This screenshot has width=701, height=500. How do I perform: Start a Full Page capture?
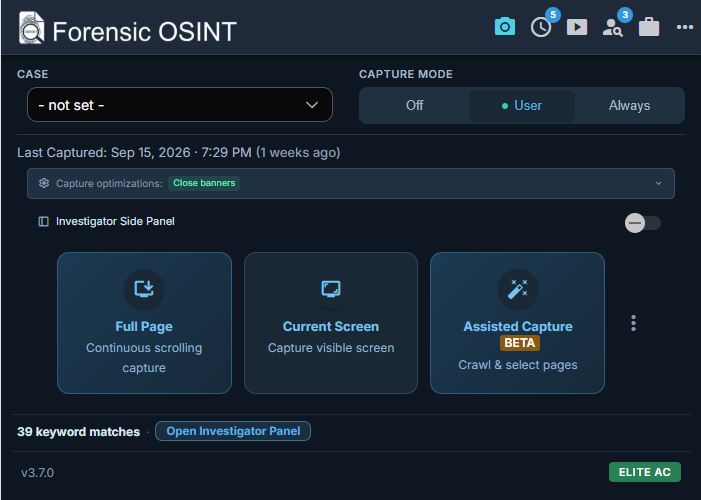[144, 323]
